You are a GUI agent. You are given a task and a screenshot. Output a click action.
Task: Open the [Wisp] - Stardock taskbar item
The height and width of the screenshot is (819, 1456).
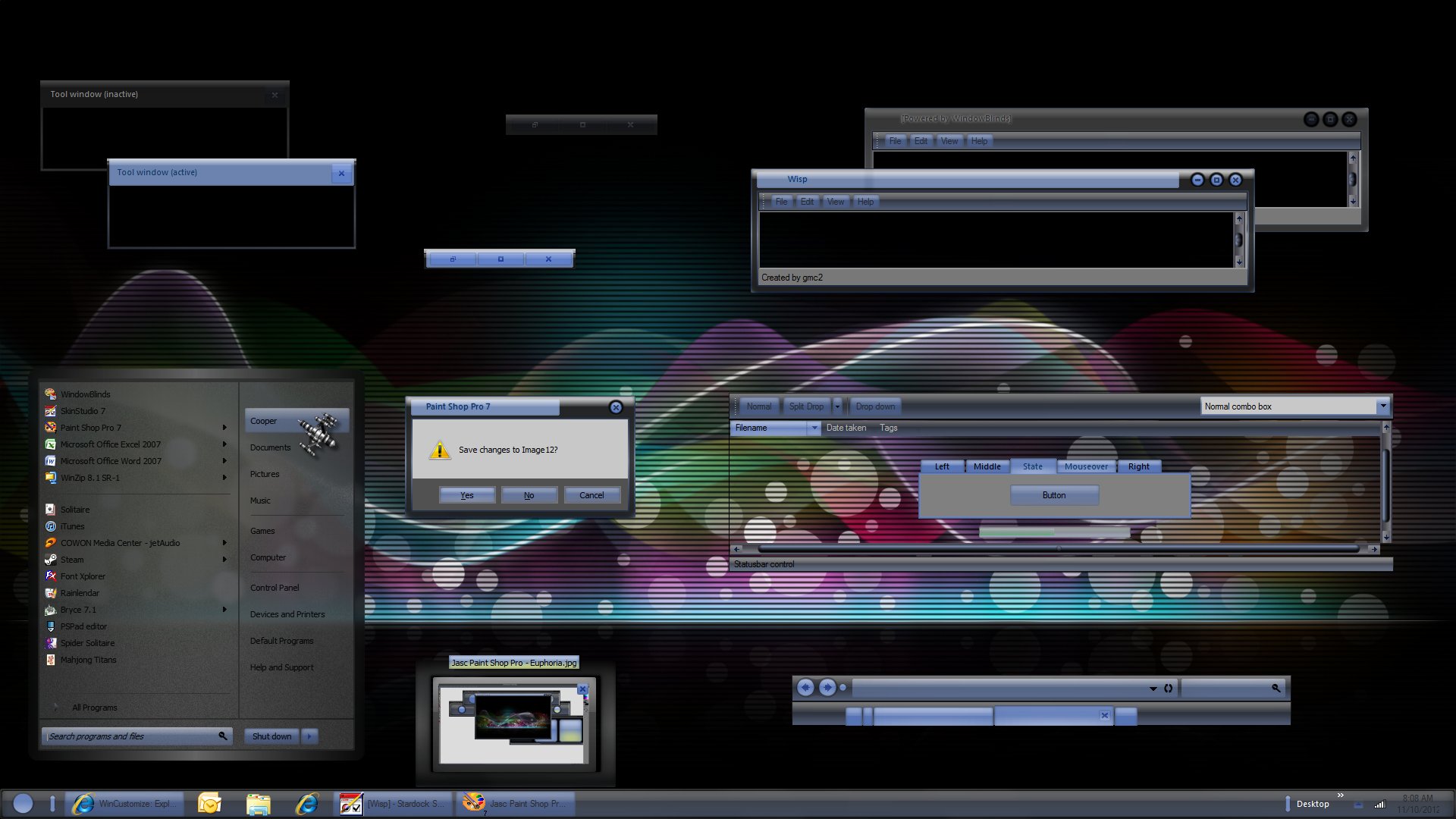point(394,804)
